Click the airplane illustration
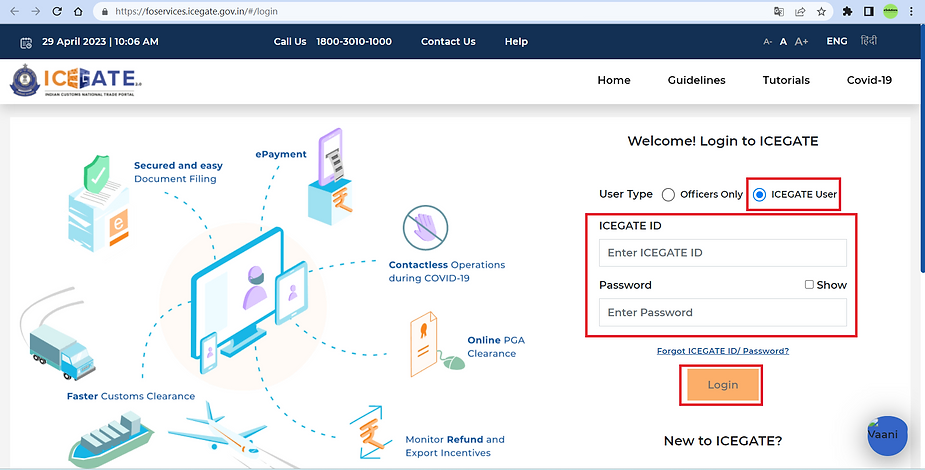Image resolution: width=925 pixels, height=470 pixels. click(217, 430)
